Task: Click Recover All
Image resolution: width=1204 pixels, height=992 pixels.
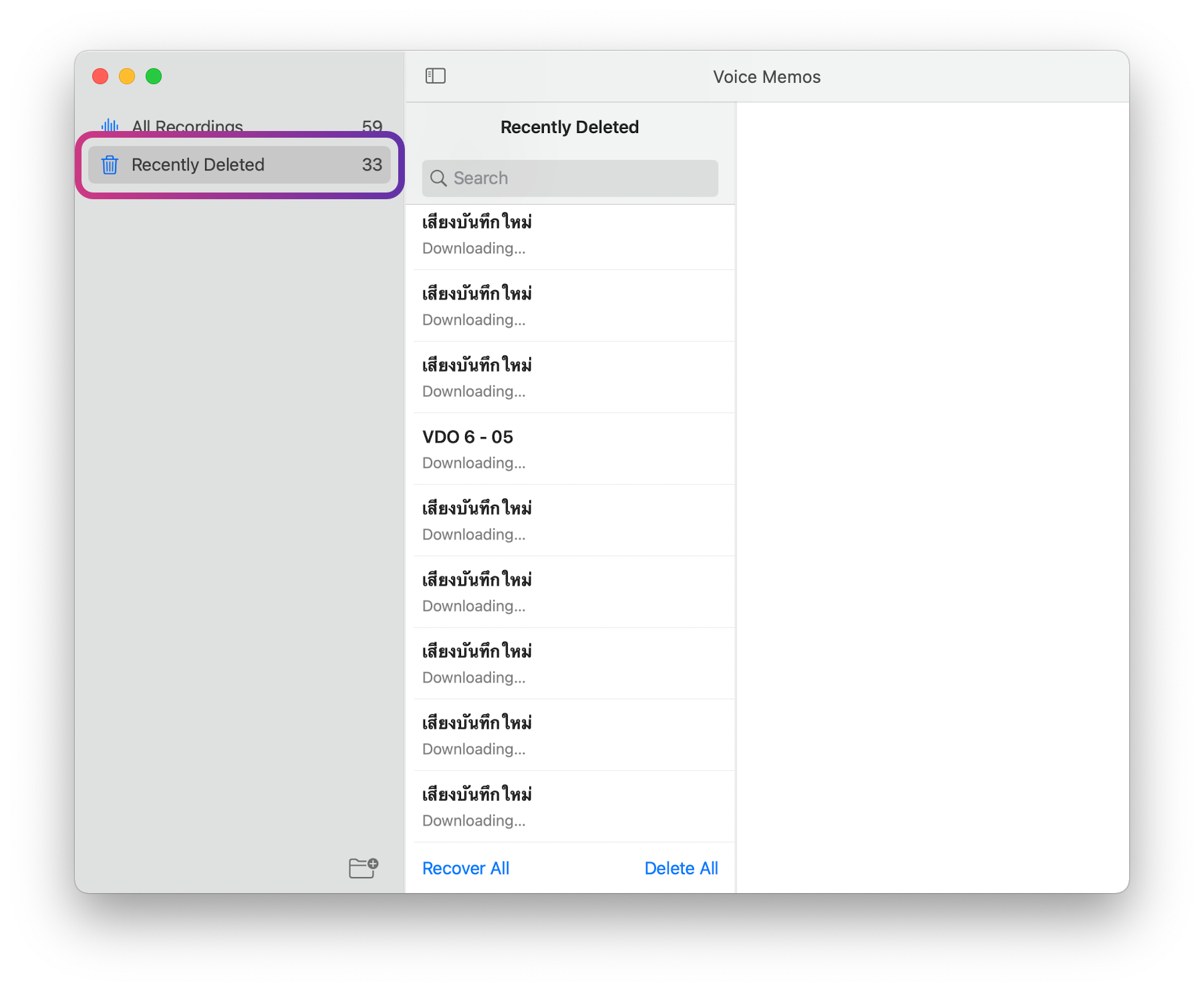Action: pos(466,868)
